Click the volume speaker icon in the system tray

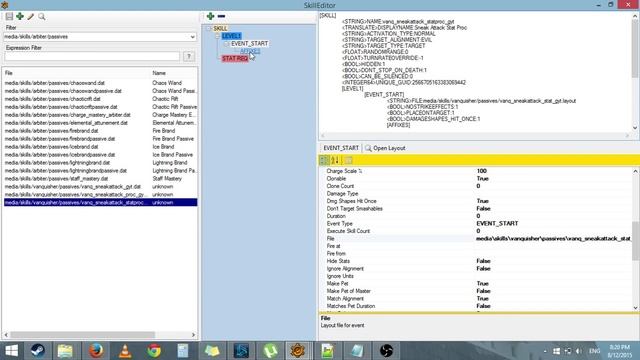(x=579, y=351)
